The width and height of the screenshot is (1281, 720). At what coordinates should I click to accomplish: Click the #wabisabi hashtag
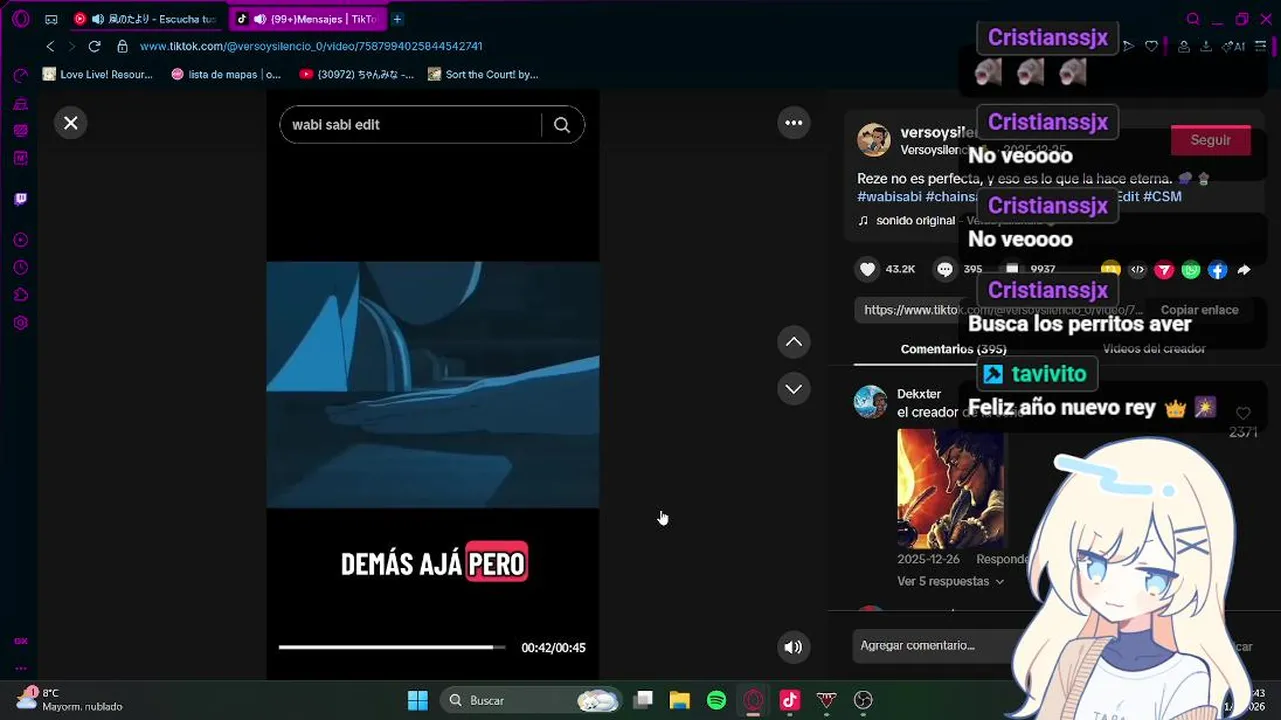pos(889,197)
